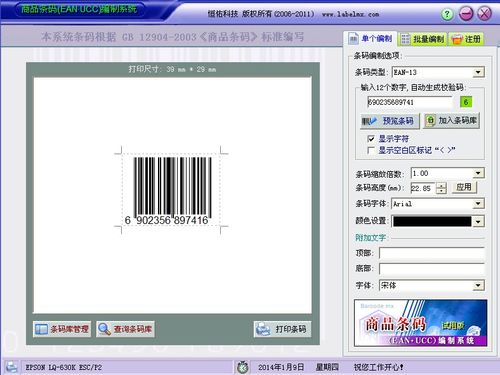This screenshot has width=500, height=375.
Task: Click the printer icon in the status bar
Action: pyautogui.click(x=12, y=367)
